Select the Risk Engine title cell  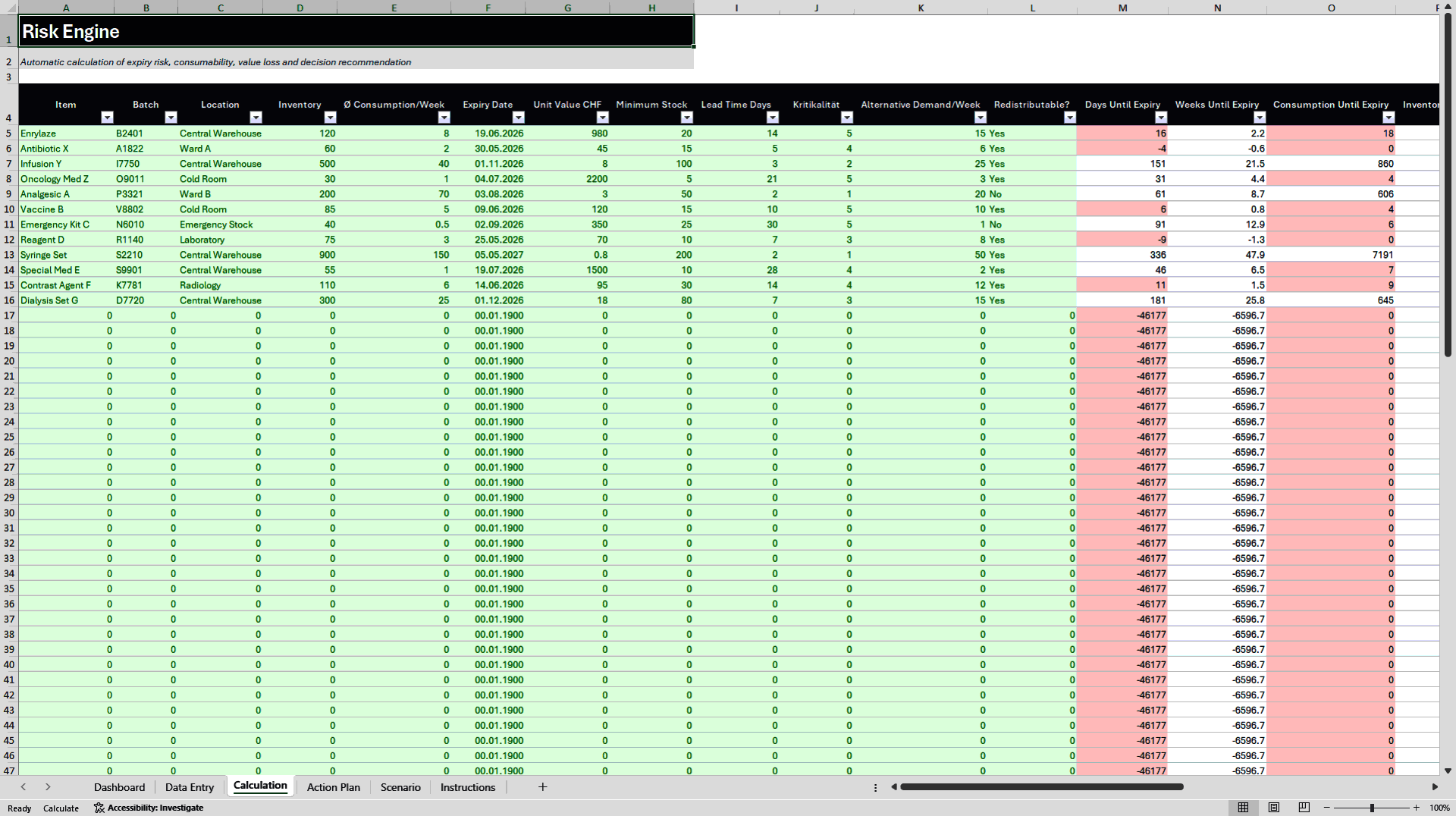[x=356, y=31]
